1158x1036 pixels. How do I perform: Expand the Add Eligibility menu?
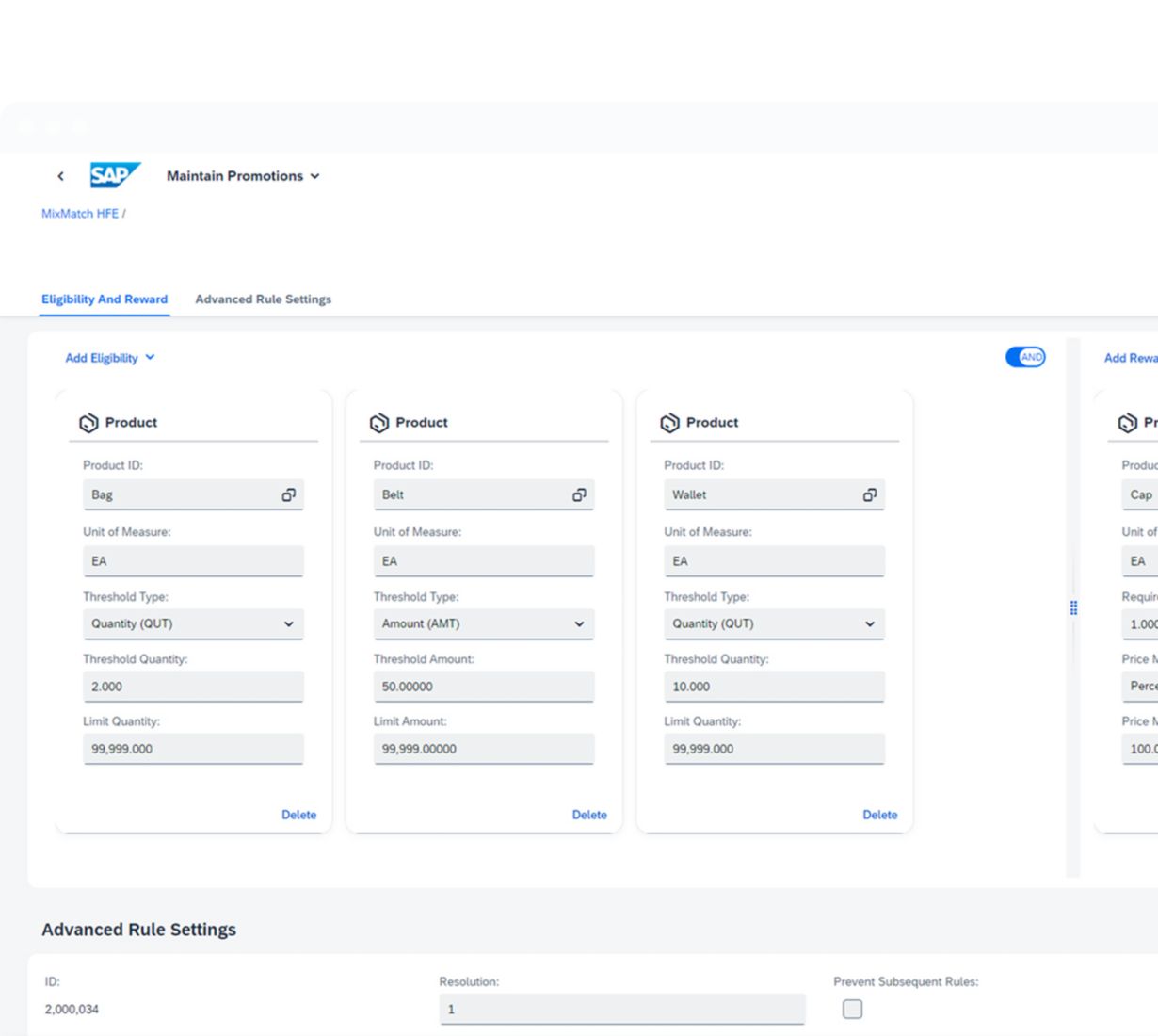tap(109, 358)
